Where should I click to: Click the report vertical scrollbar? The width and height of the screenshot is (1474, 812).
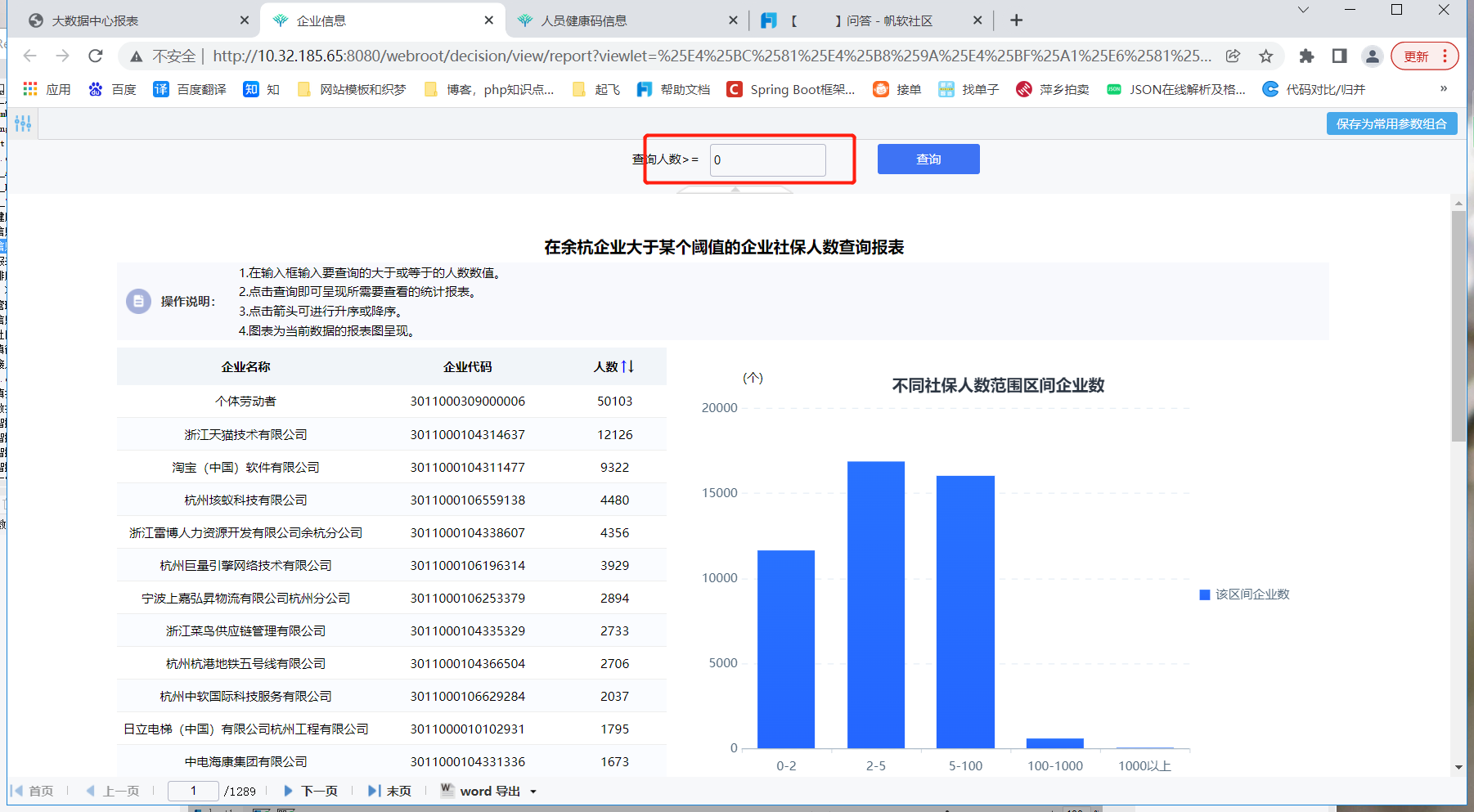pyautogui.click(x=1458, y=325)
